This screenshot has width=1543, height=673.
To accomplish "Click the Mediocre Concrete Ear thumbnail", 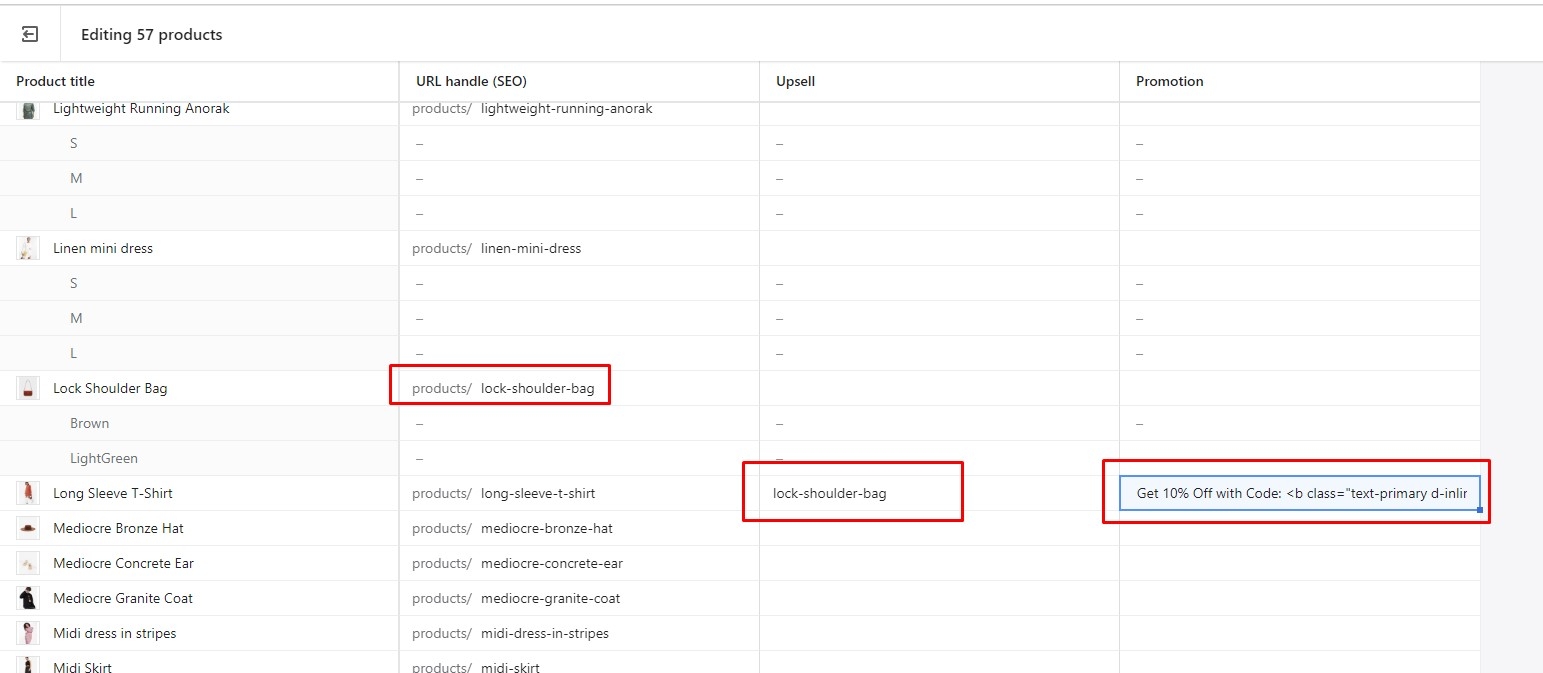I will pyautogui.click(x=28, y=563).
